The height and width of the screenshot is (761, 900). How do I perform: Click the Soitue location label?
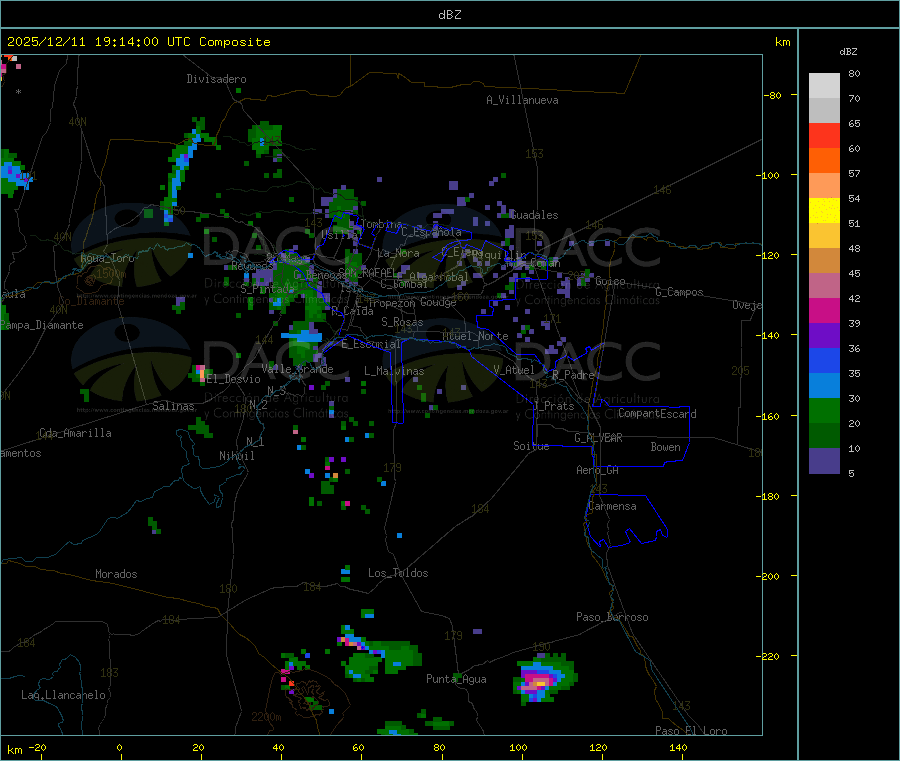(x=531, y=446)
